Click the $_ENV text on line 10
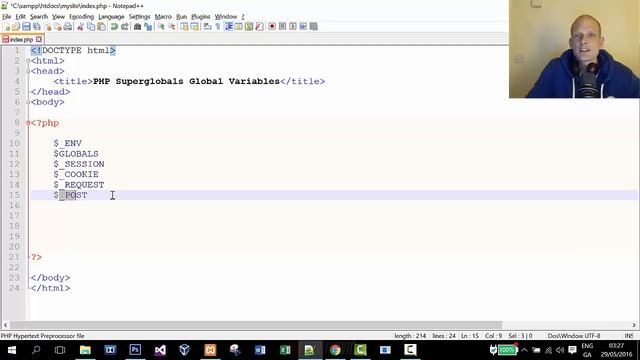The image size is (640, 360). tap(67, 143)
